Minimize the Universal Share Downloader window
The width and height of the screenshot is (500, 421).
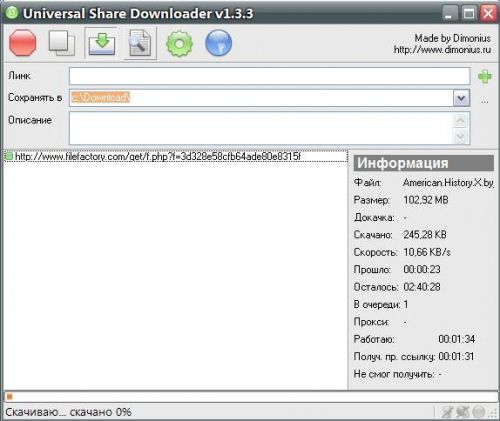[449, 13]
